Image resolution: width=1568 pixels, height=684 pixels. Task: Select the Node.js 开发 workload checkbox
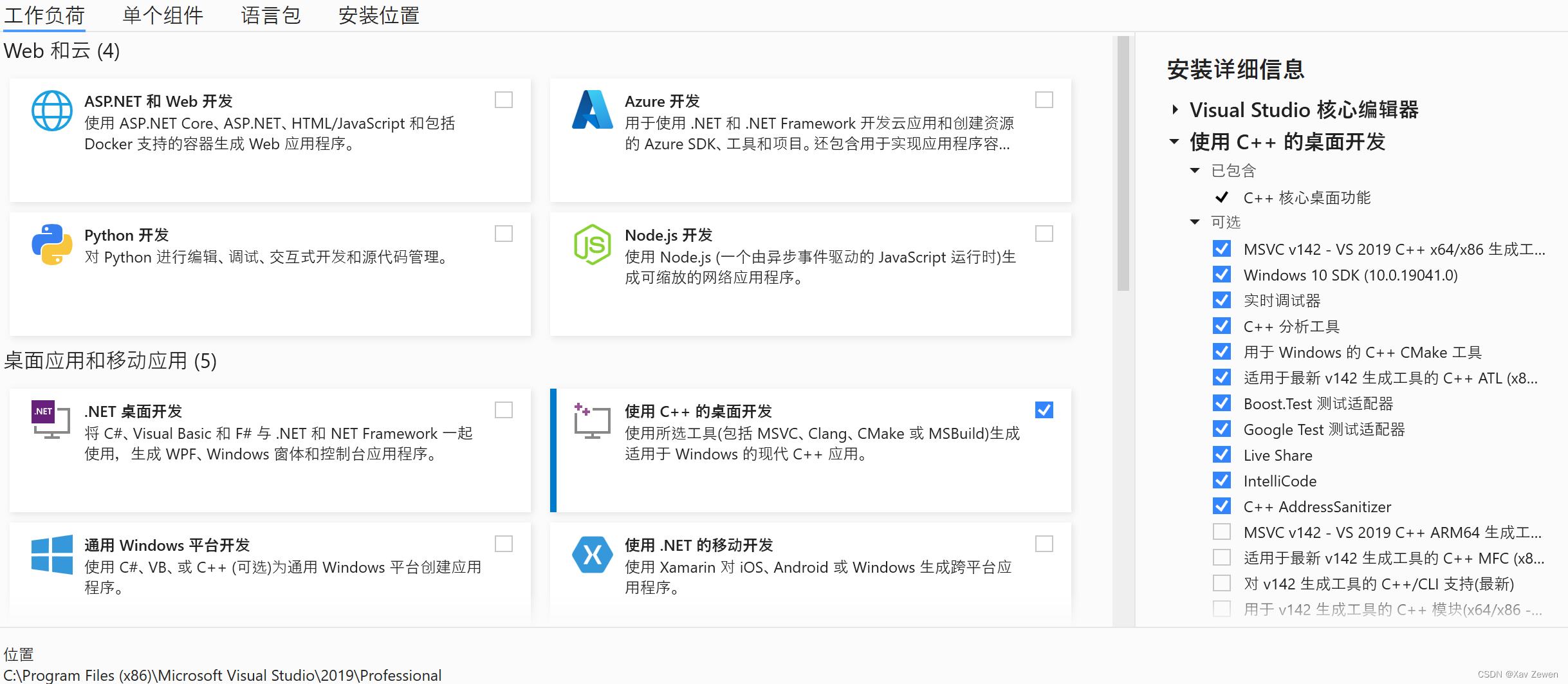click(x=1044, y=234)
